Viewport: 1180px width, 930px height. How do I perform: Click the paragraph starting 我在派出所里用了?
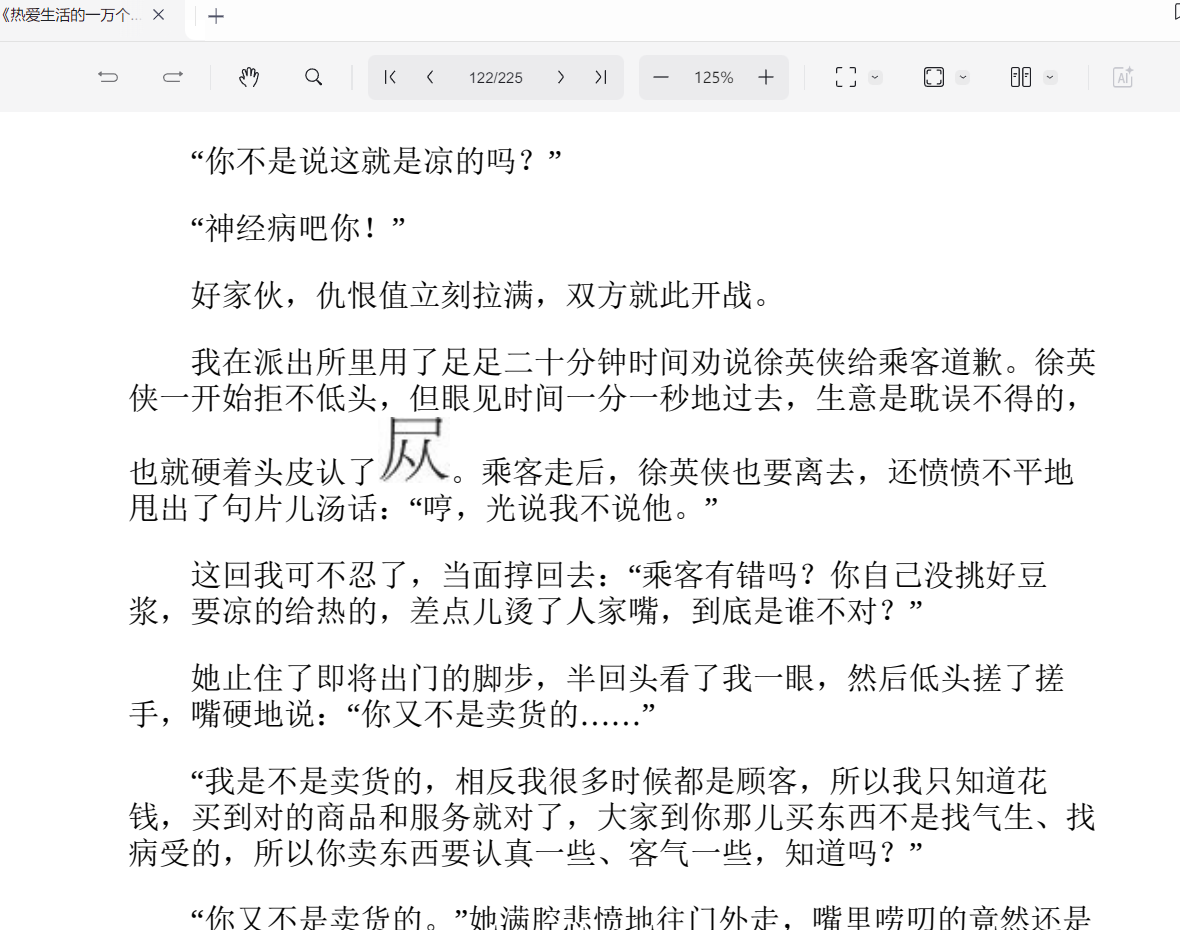tap(612, 434)
